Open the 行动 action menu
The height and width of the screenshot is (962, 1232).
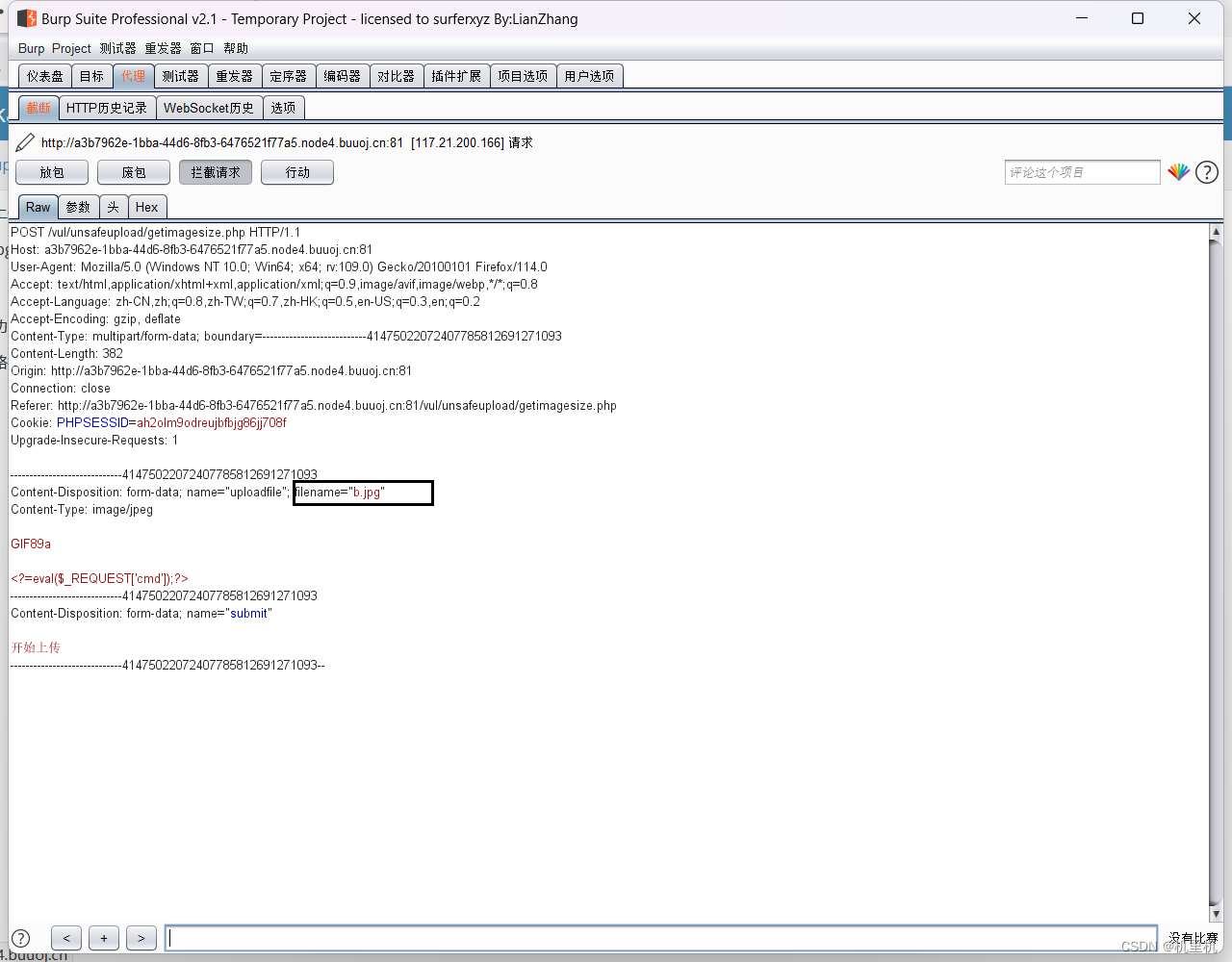pos(297,172)
